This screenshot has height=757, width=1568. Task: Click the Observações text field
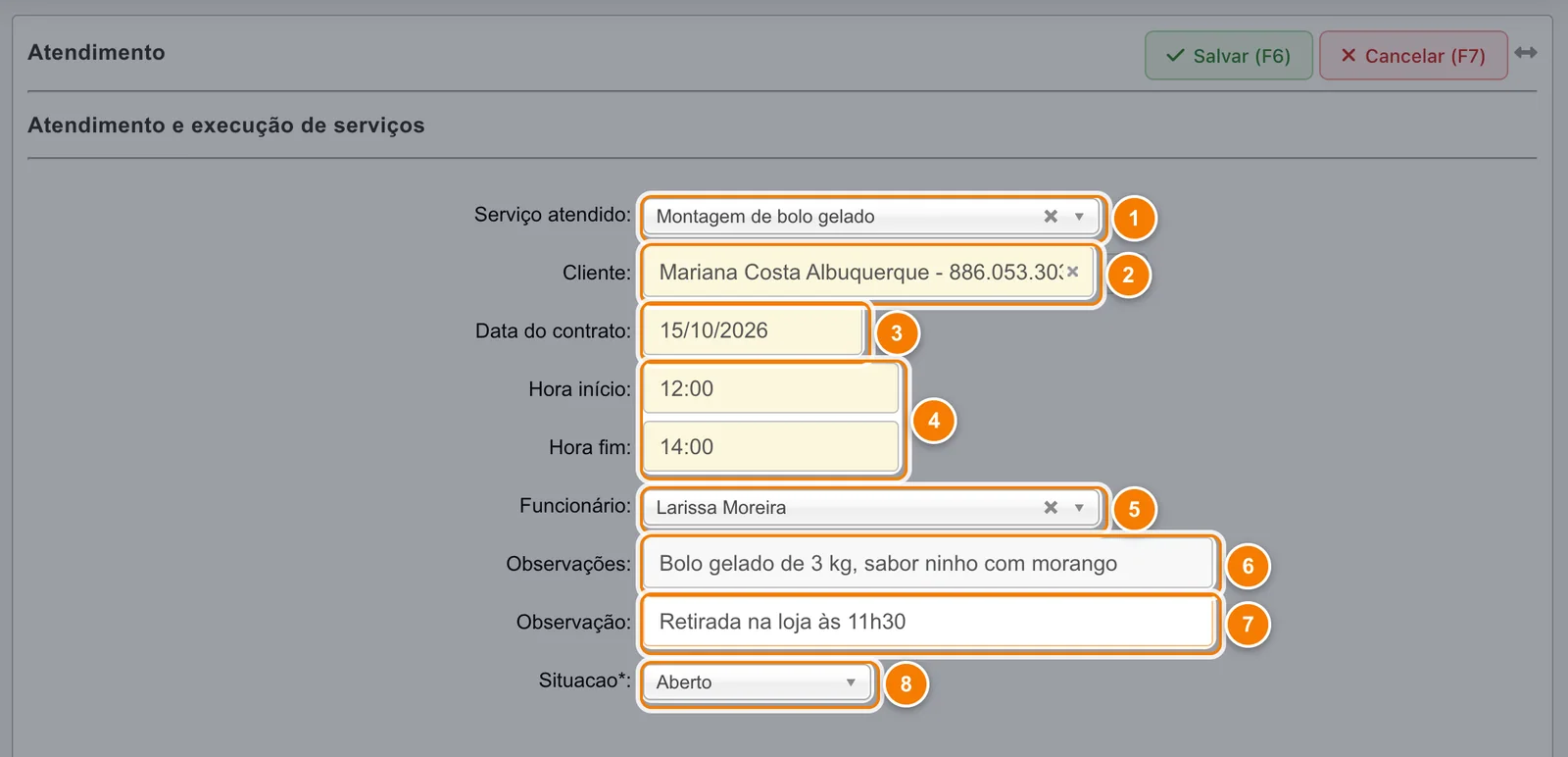(x=928, y=564)
